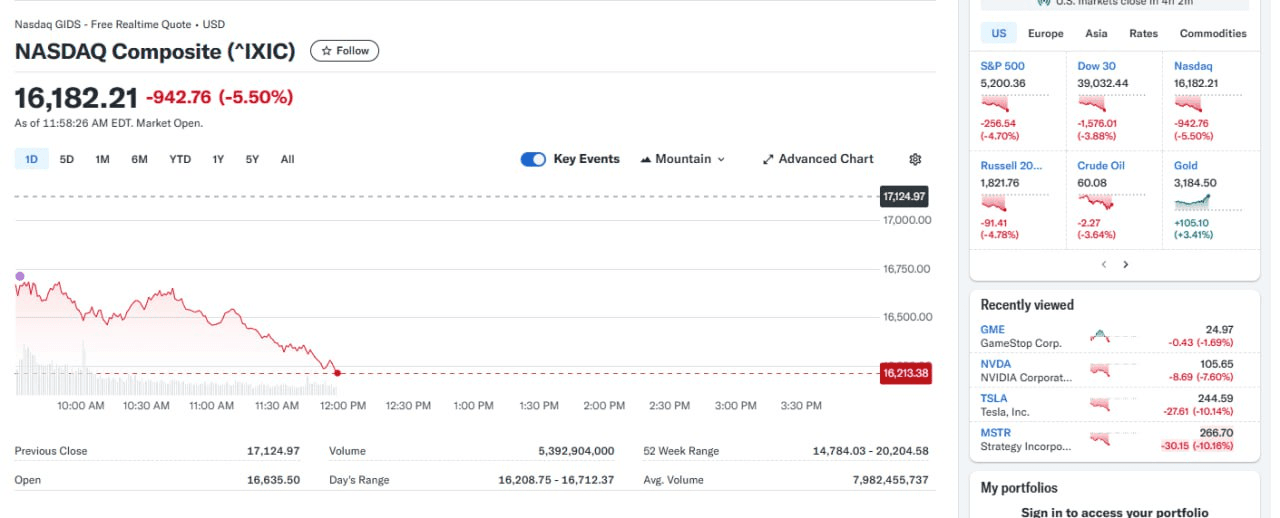Select the 6M range tab

tap(139, 159)
